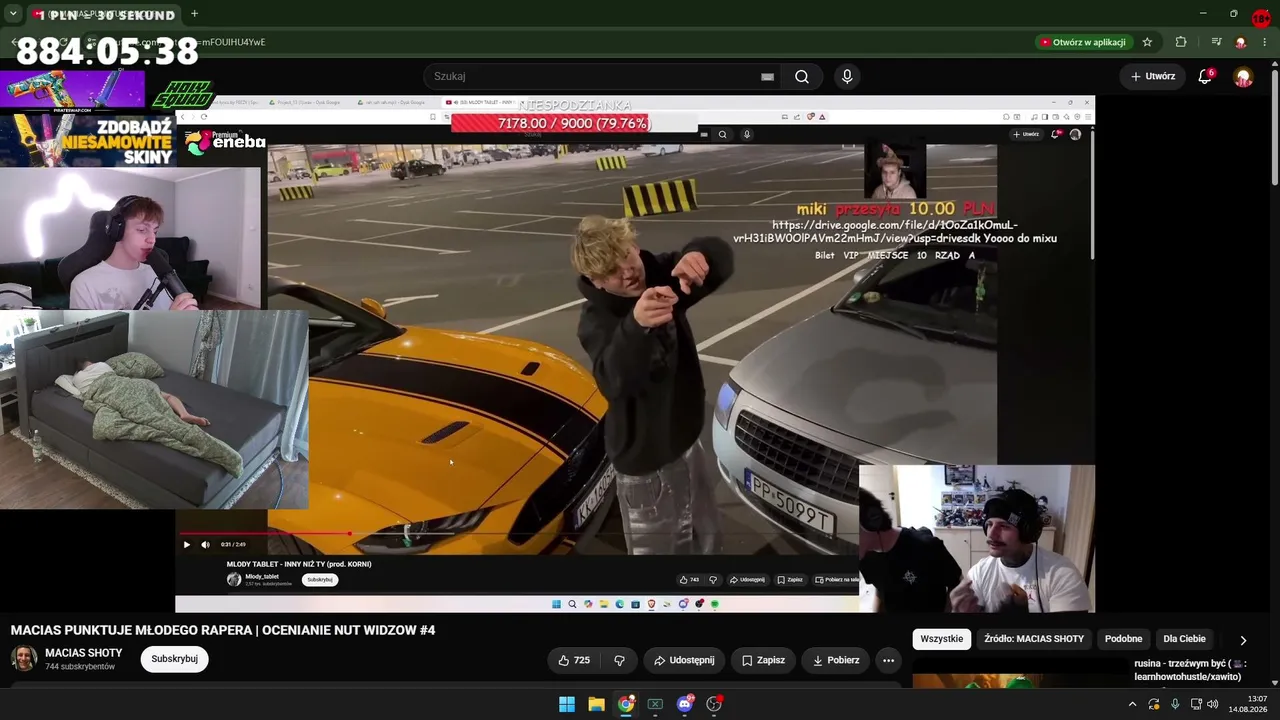This screenshot has height=720, width=1280.
Task: Dislike the video with thumbs-down
Action: click(619, 660)
